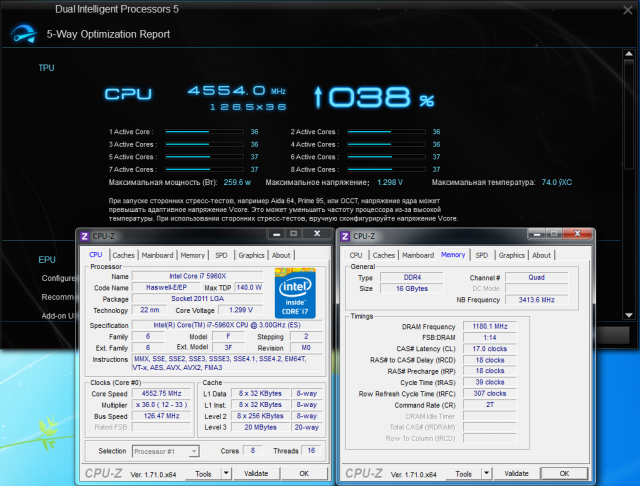Viewport: 640px width, 486px height.
Task: Click the EPU section heading
Action: click(47, 260)
